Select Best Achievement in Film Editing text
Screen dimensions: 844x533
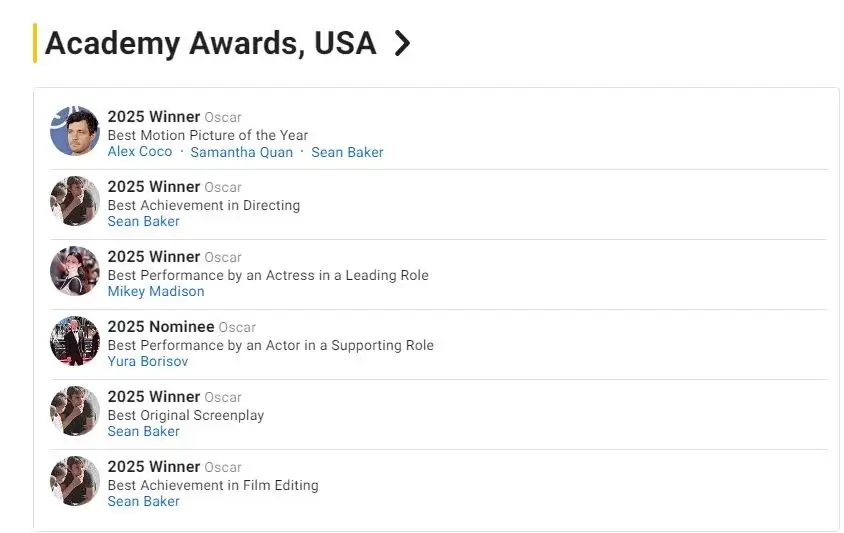pyautogui.click(x=213, y=485)
